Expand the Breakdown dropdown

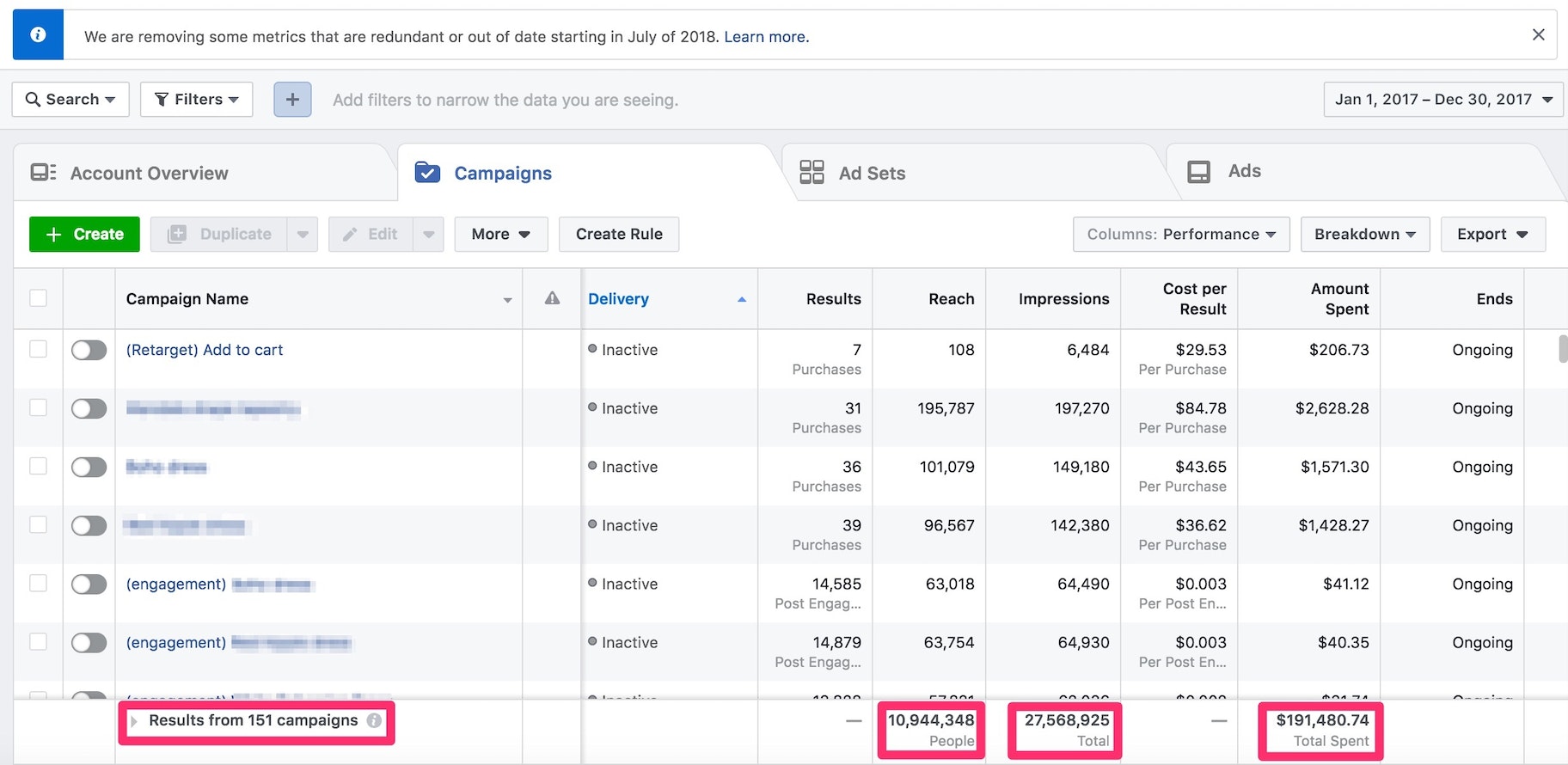click(x=1364, y=234)
